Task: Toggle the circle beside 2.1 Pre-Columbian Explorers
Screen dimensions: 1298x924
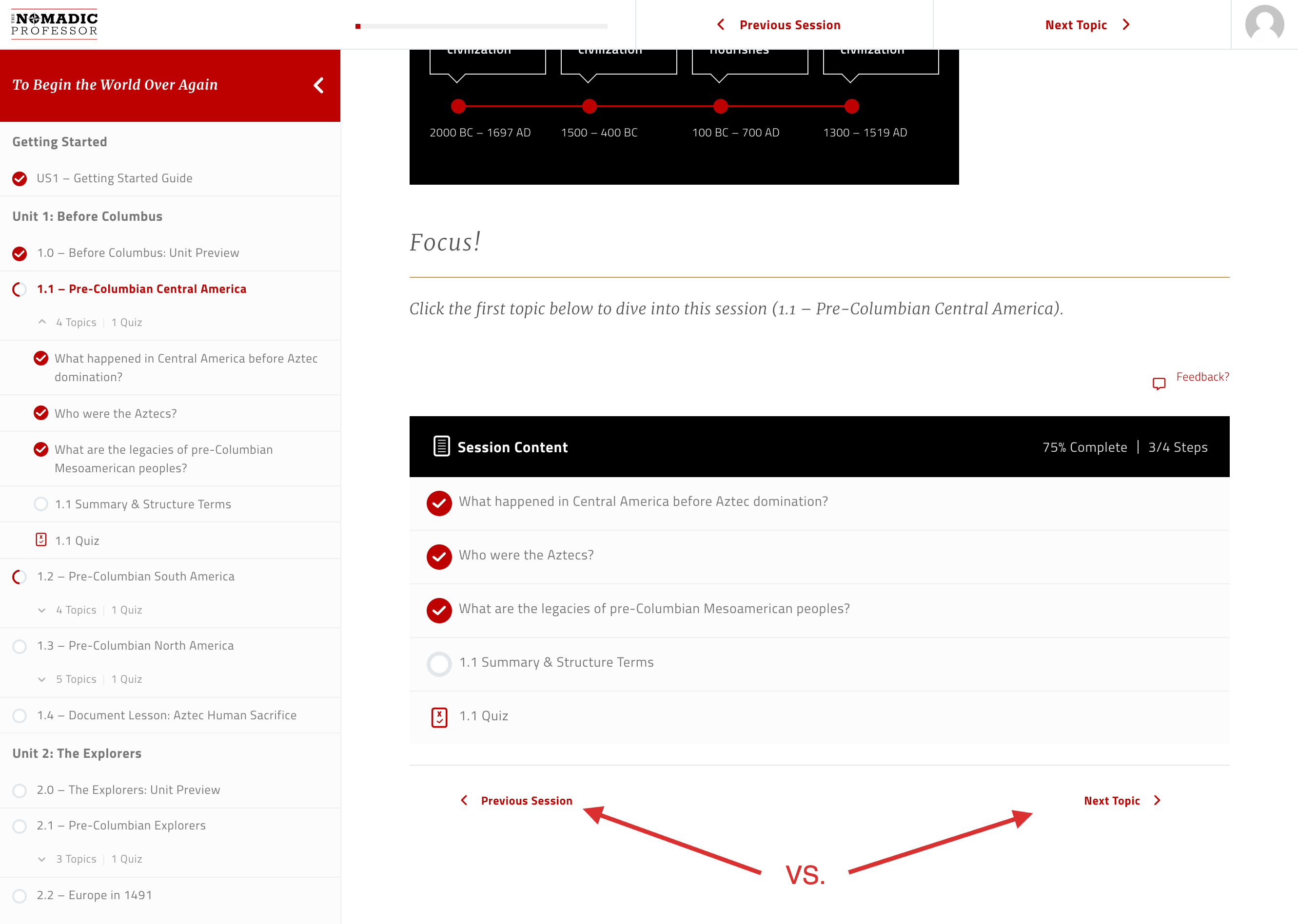Action: point(20,826)
